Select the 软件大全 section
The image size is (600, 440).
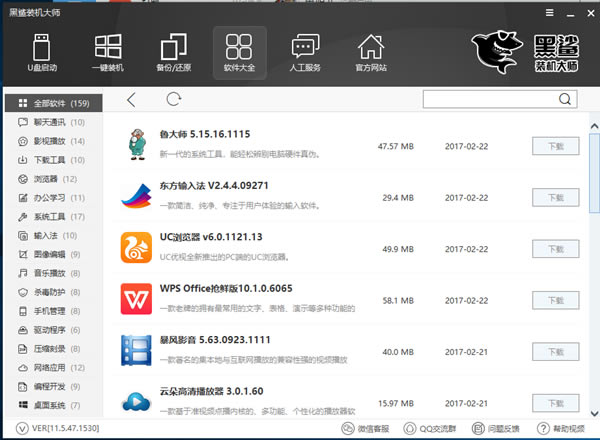pyautogui.click(x=240, y=53)
